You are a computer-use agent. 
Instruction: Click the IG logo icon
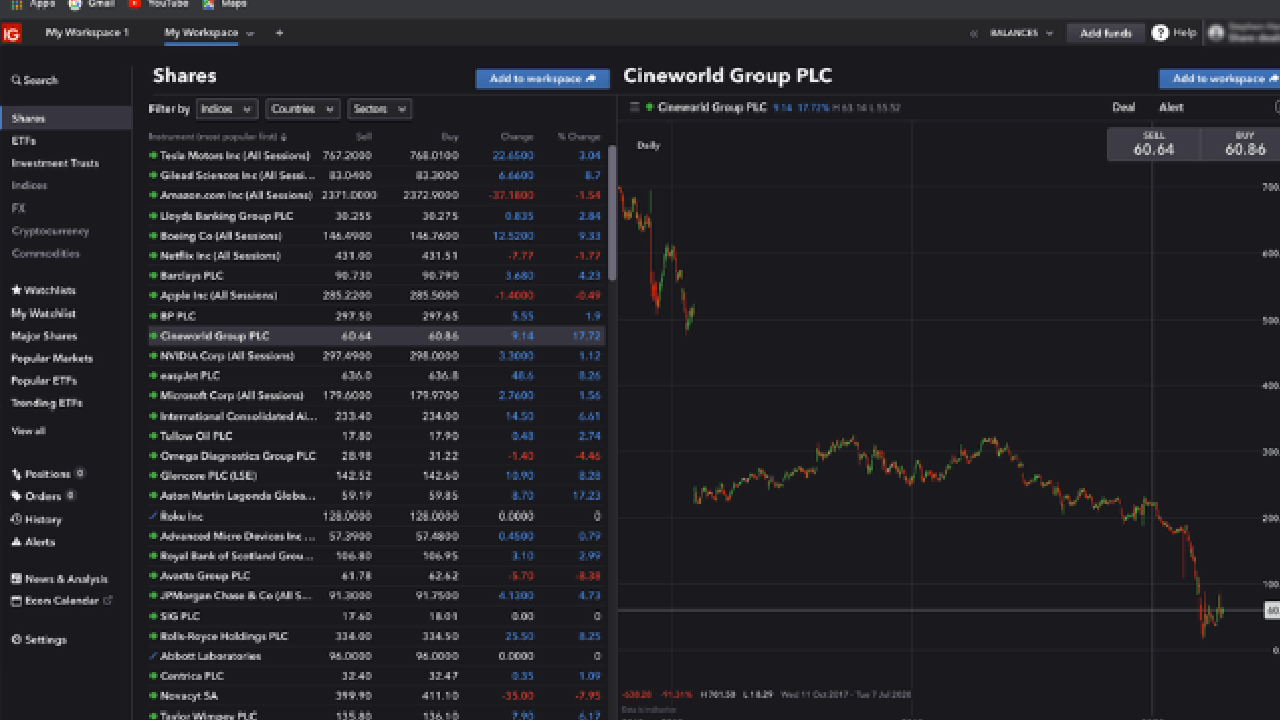coord(11,33)
